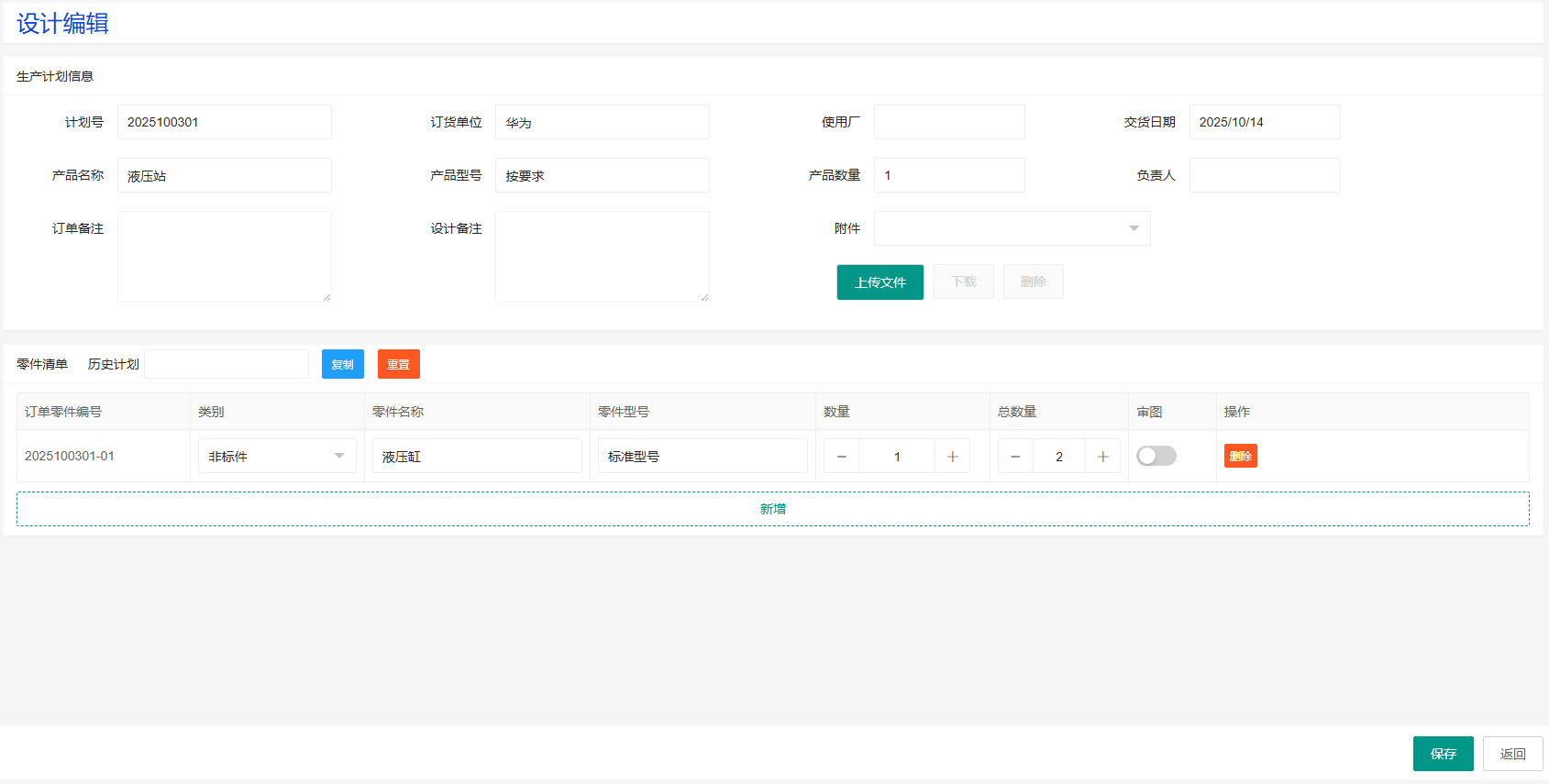This screenshot has width=1549, height=784.
Task: Click the 零件清单 section label
Action: (42, 364)
